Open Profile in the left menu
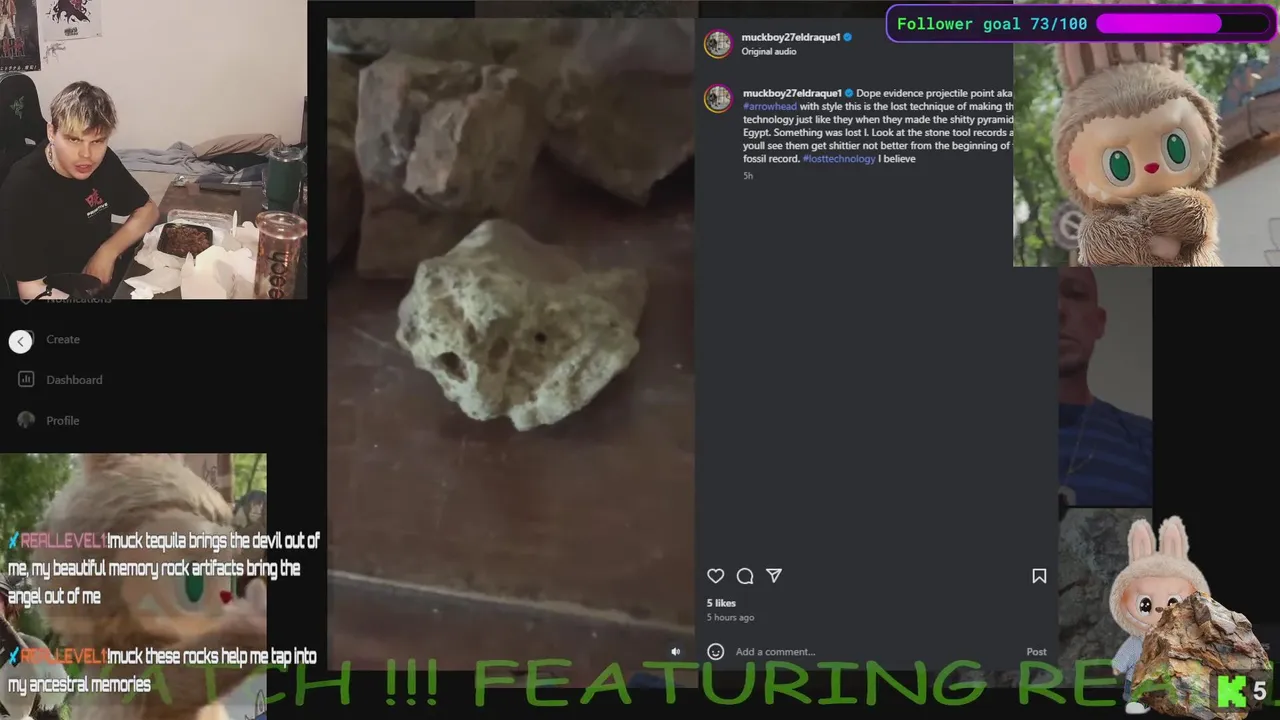 click(63, 421)
